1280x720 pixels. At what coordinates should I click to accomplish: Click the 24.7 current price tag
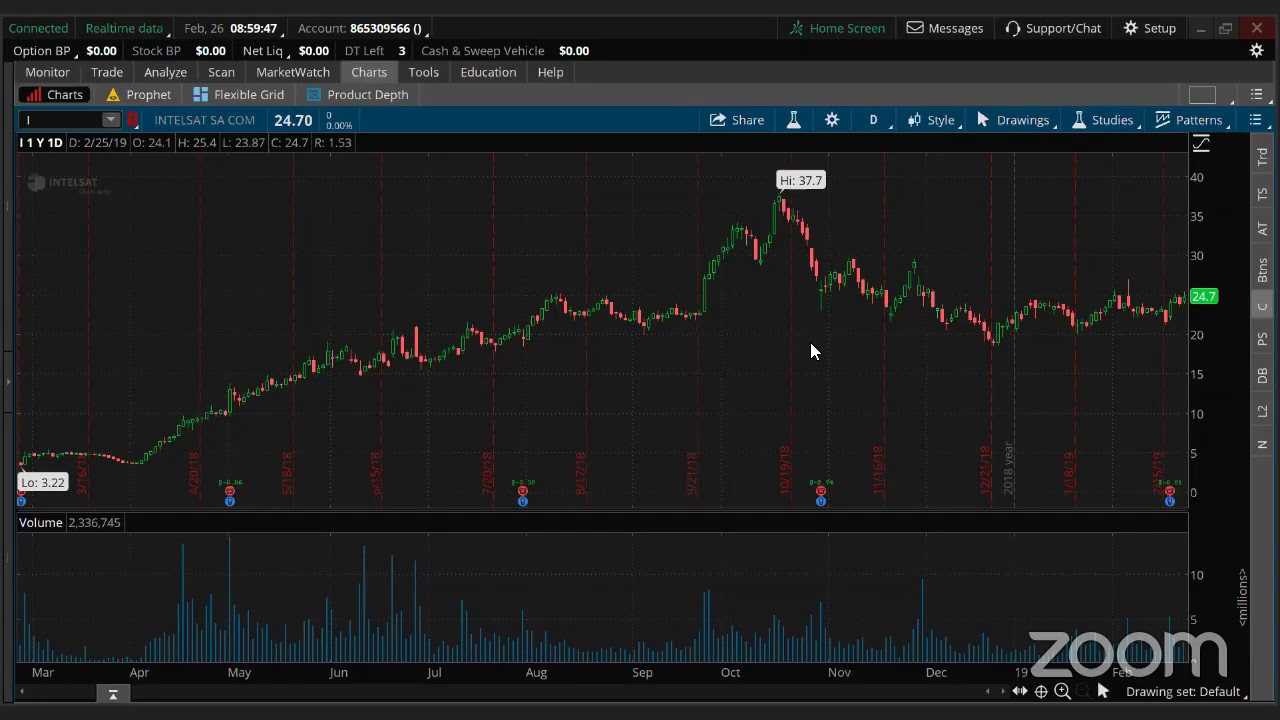[x=1203, y=297]
